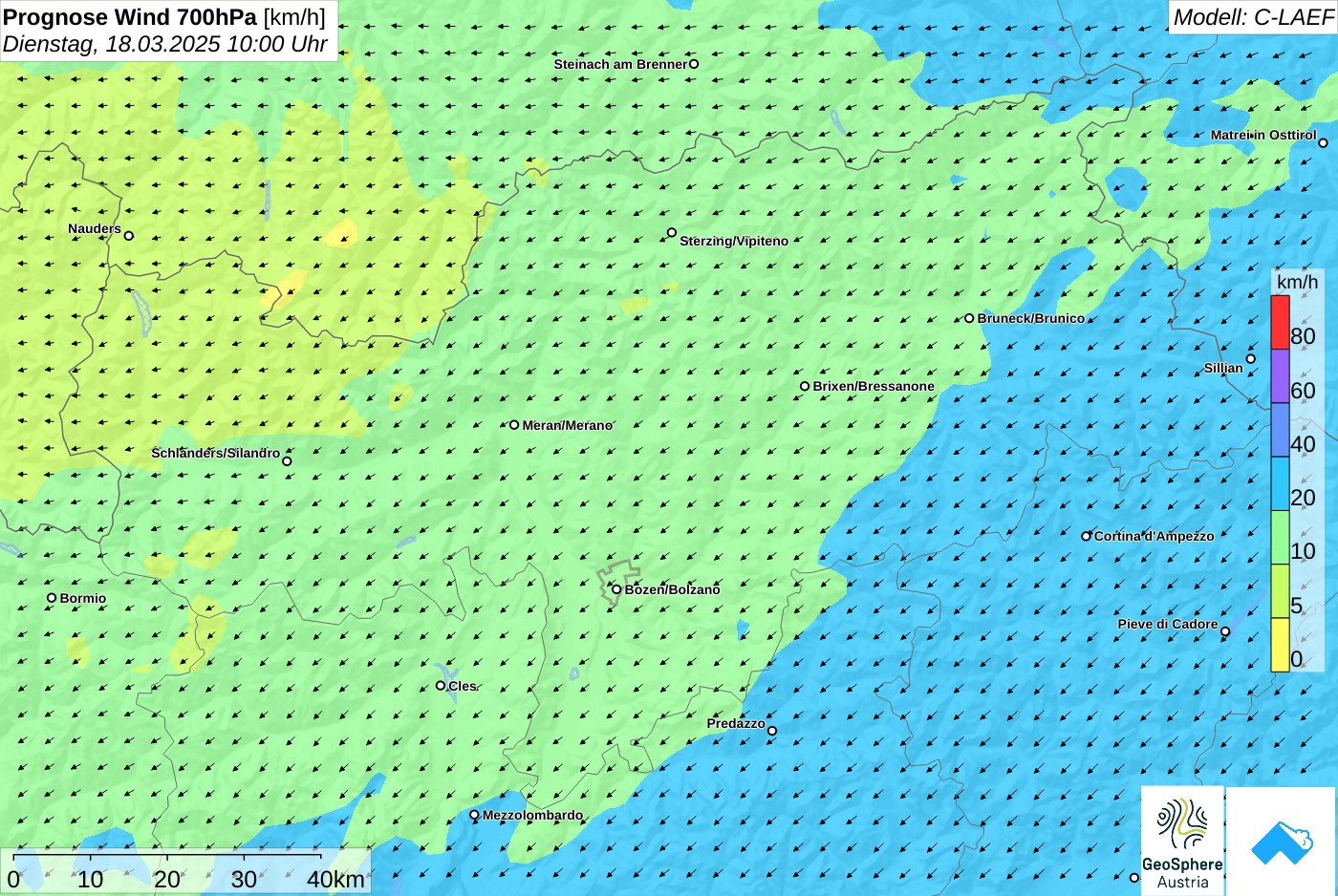This screenshot has width=1338, height=896.
Task: Click the Bormio location marker
Action: [52, 598]
